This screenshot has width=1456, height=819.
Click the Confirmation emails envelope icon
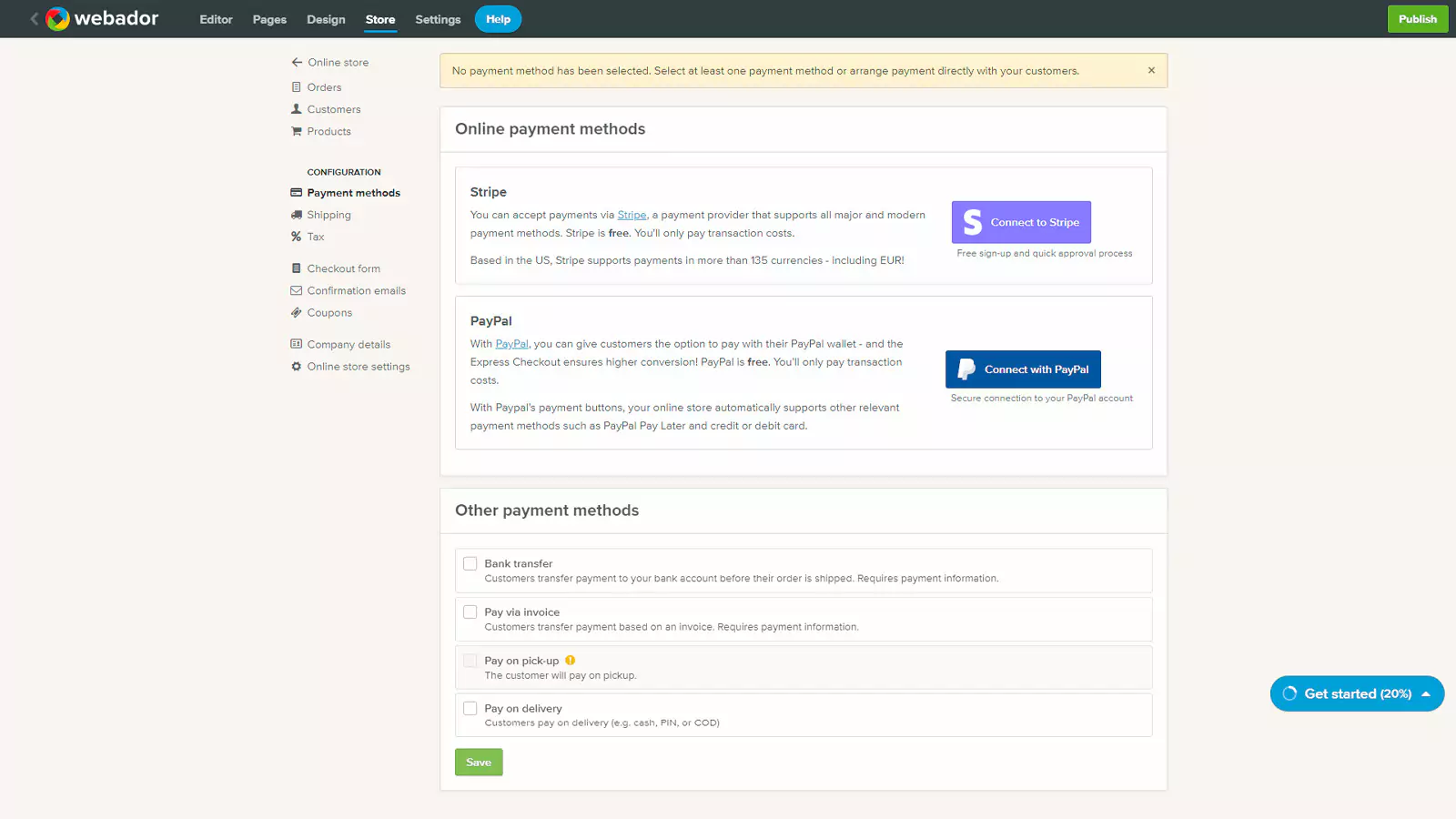[296, 290]
